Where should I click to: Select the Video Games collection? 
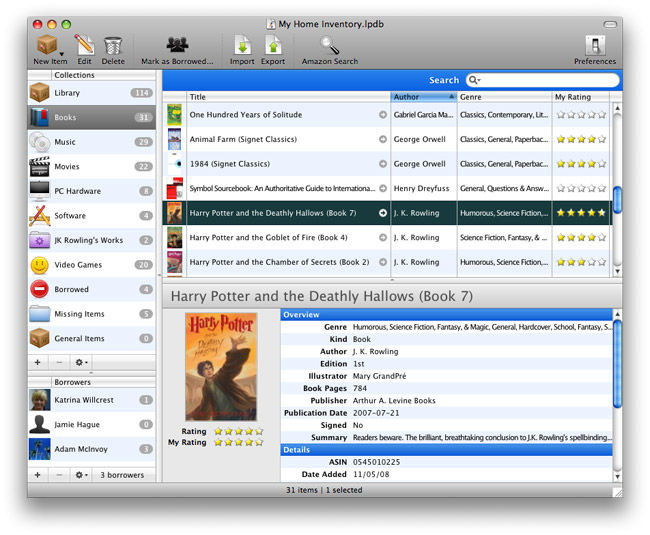pyautogui.click(x=76, y=265)
